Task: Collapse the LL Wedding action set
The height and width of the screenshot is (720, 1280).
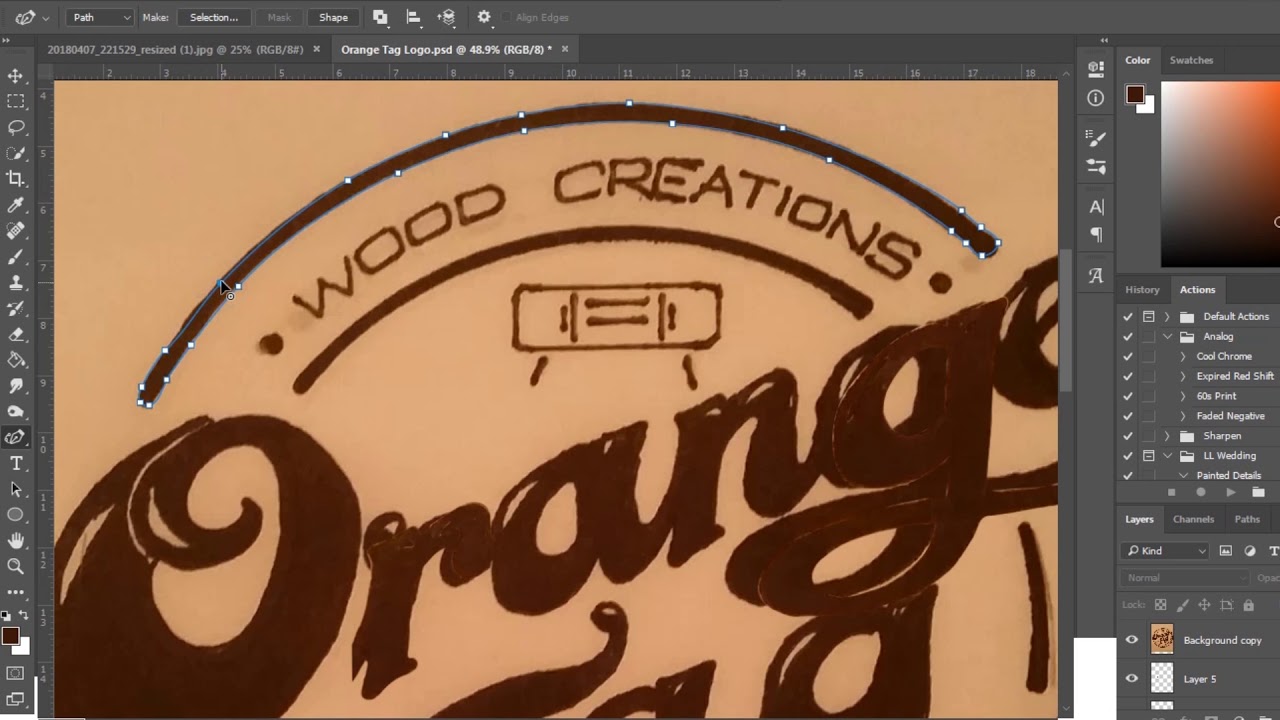Action: (x=1167, y=456)
